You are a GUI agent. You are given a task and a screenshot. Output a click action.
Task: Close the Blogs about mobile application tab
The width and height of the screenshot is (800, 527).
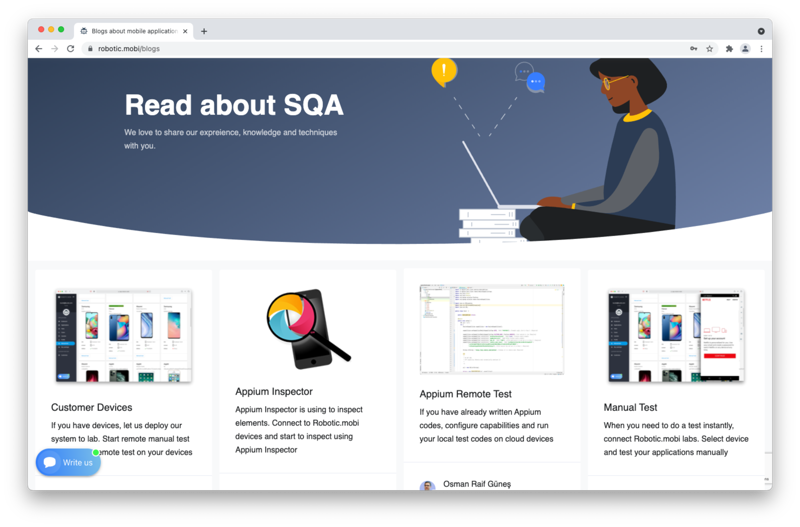185,31
